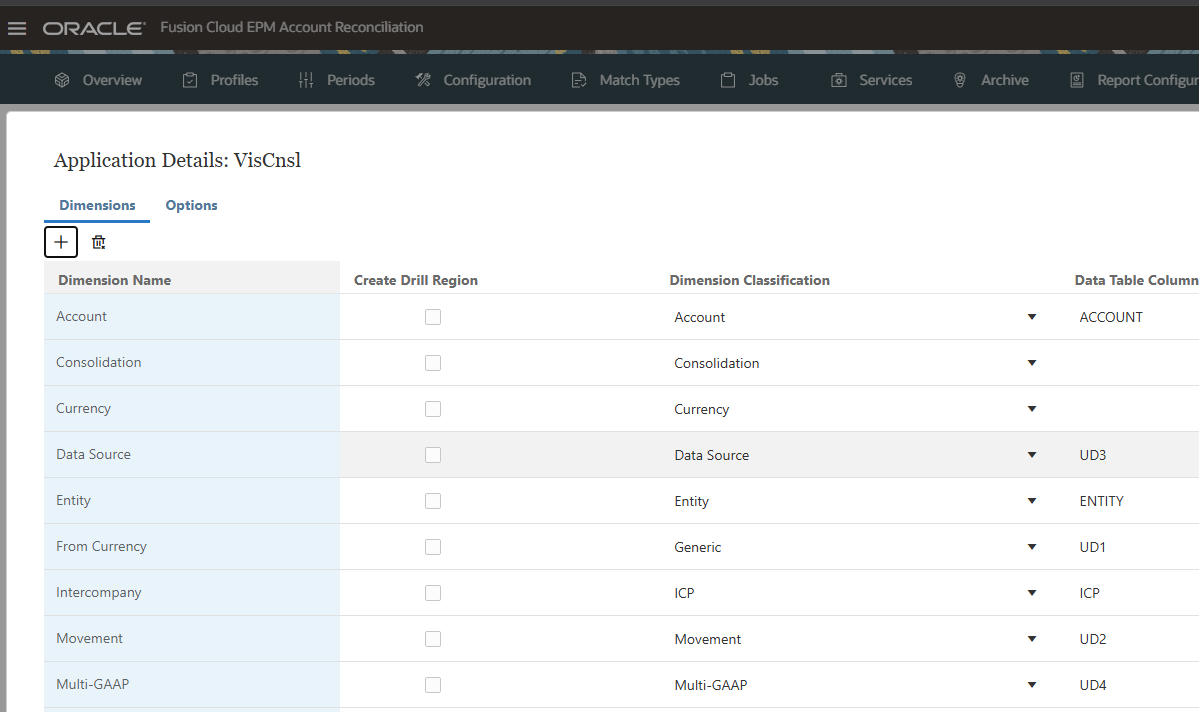Check Create Drill Region for Account

433,317
